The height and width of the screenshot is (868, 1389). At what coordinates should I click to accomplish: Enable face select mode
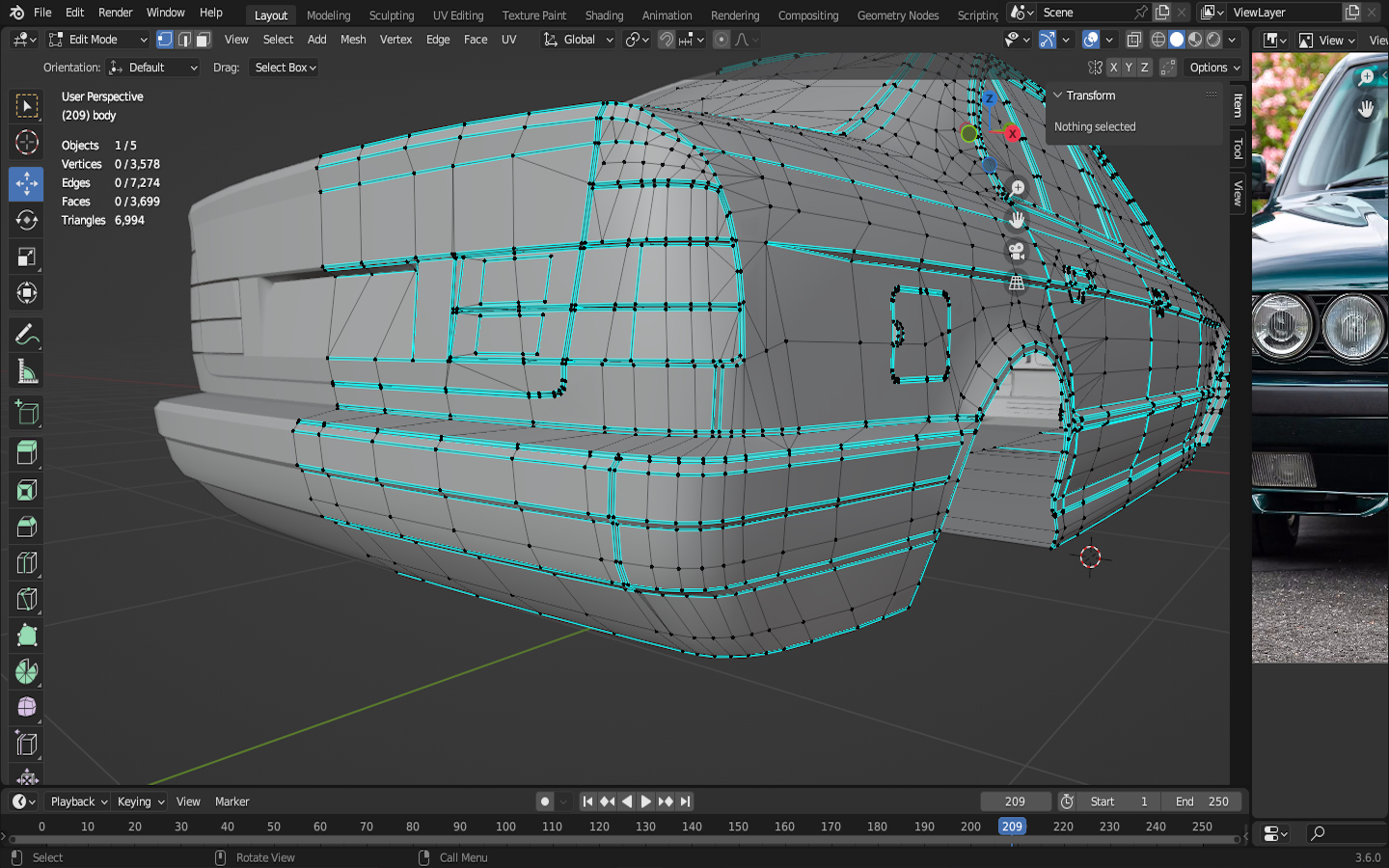(x=204, y=40)
